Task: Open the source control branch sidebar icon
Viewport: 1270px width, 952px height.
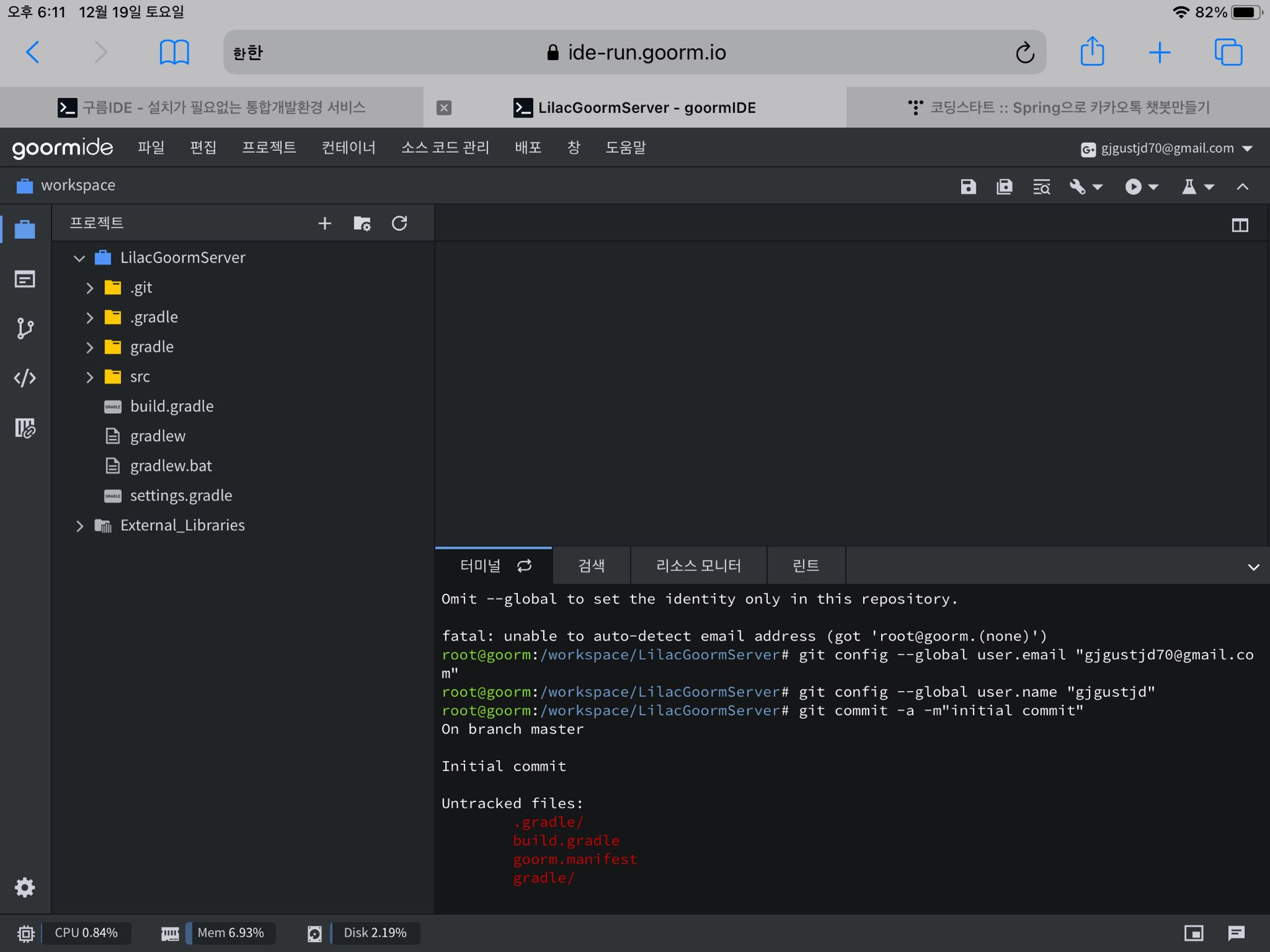Action: [24, 329]
